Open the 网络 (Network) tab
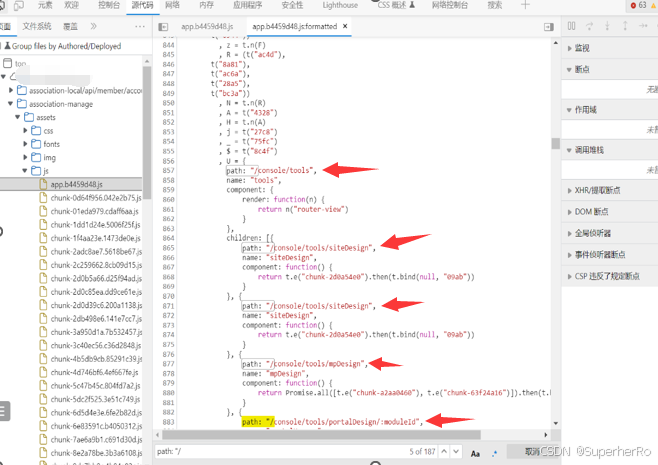 (x=172, y=5)
